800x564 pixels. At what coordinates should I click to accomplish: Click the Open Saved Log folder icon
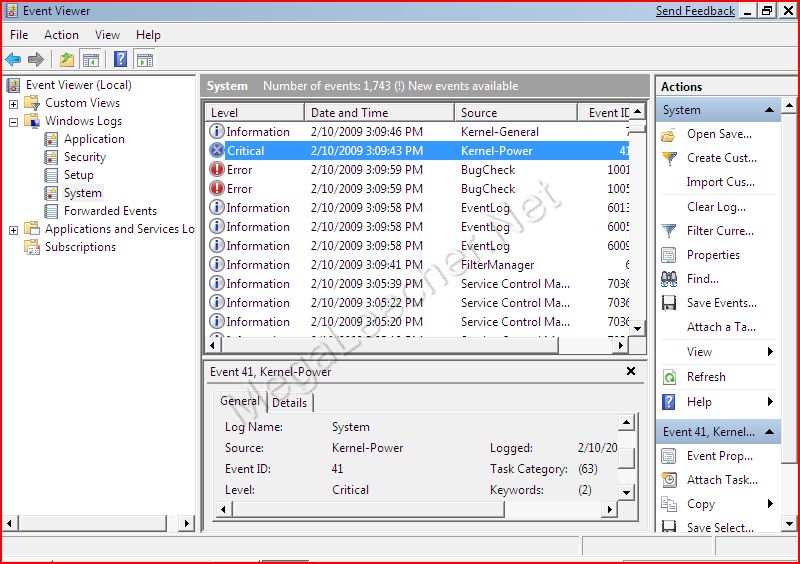(x=669, y=134)
